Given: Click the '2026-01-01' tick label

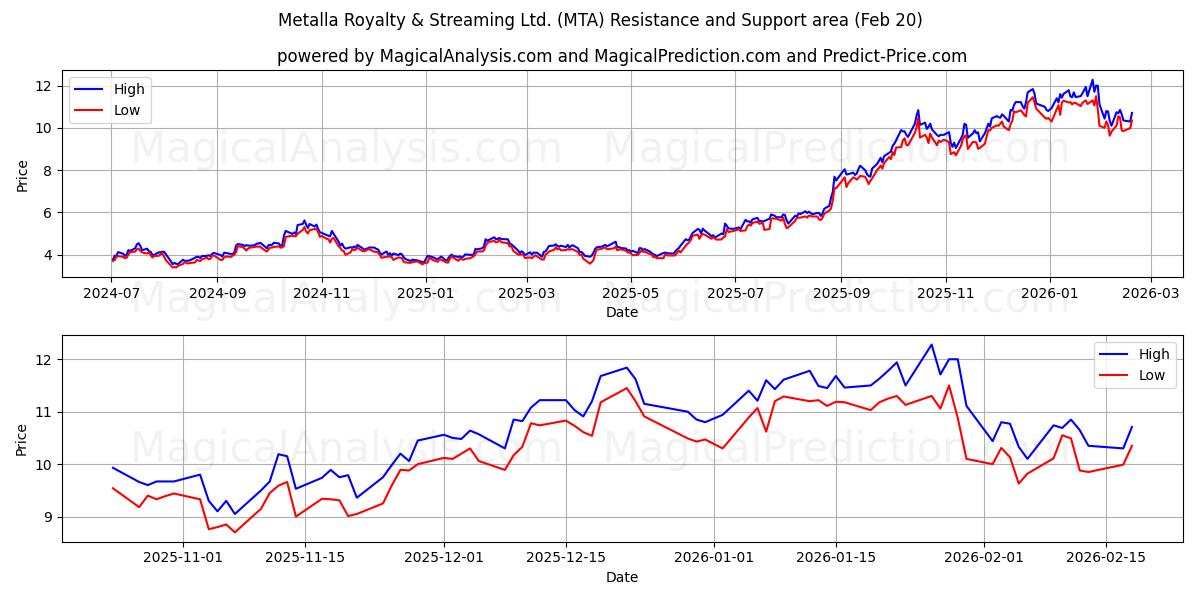Looking at the screenshot, I should [714, 557].
